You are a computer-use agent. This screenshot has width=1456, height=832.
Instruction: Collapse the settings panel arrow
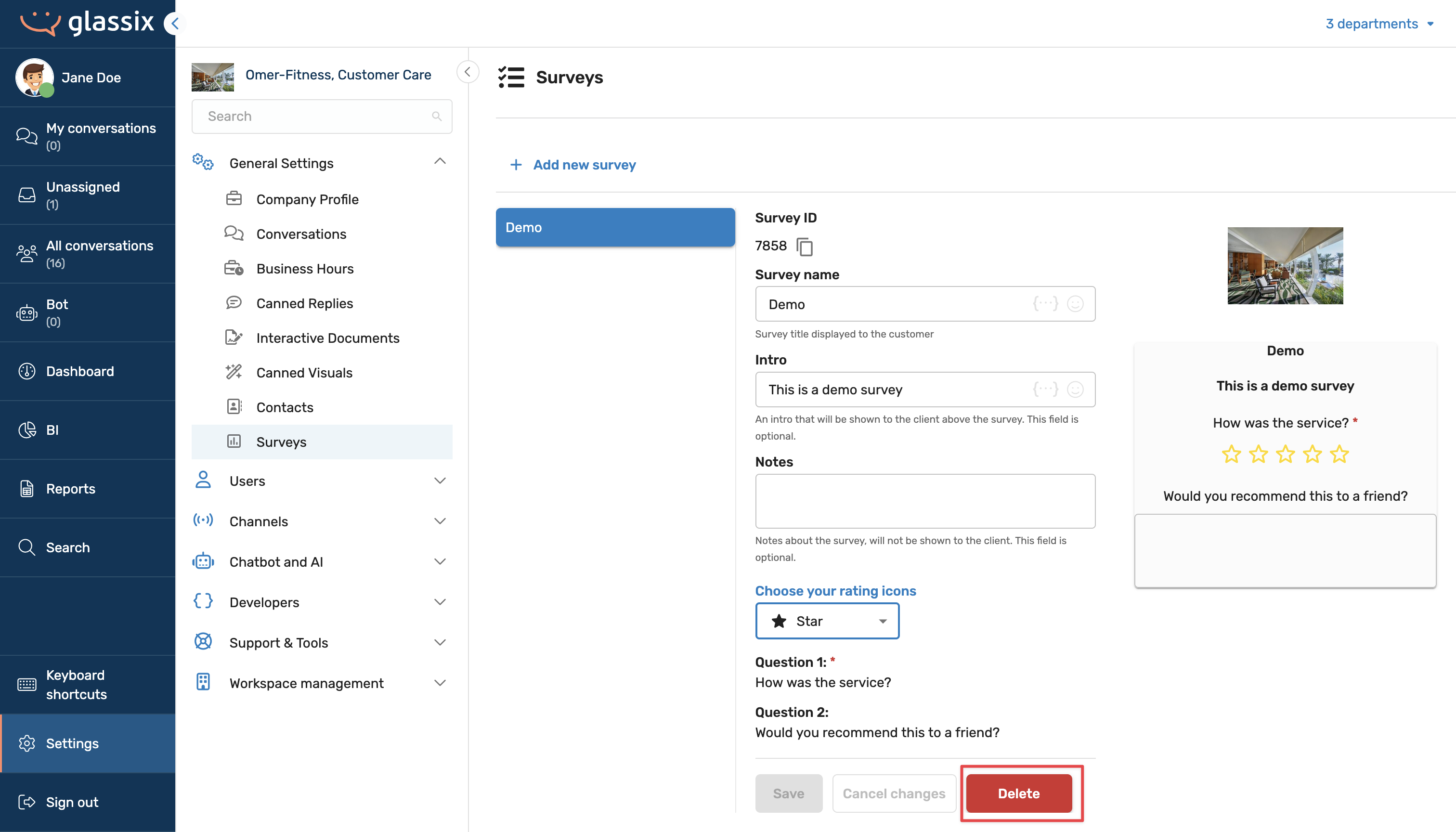point(468,72)
